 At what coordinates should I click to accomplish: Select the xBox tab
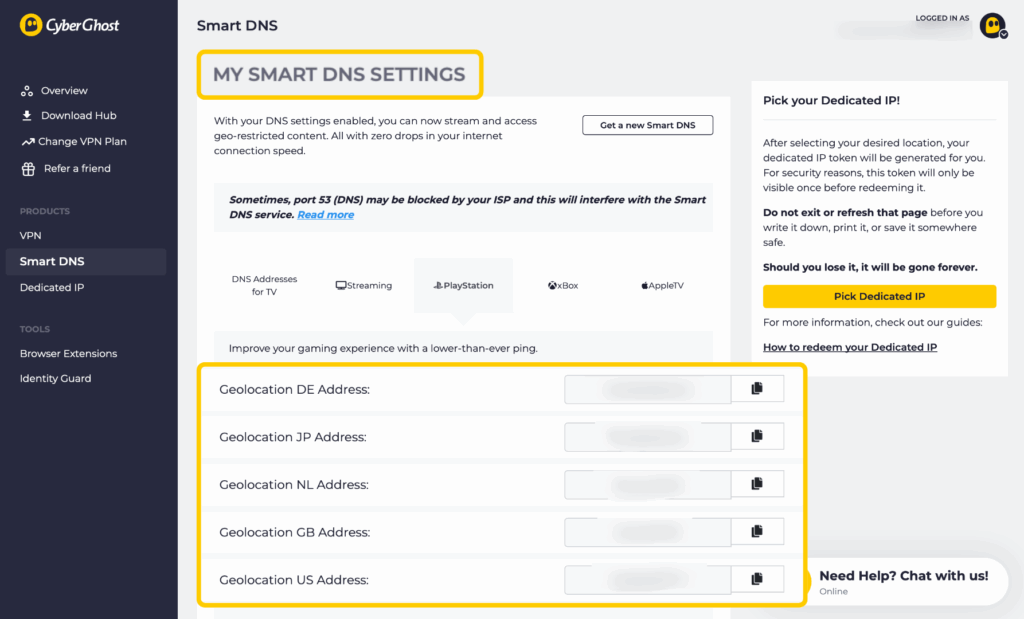563,286
